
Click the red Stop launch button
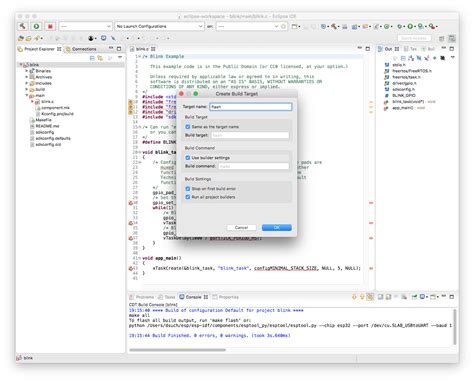(x=50, y=26)
